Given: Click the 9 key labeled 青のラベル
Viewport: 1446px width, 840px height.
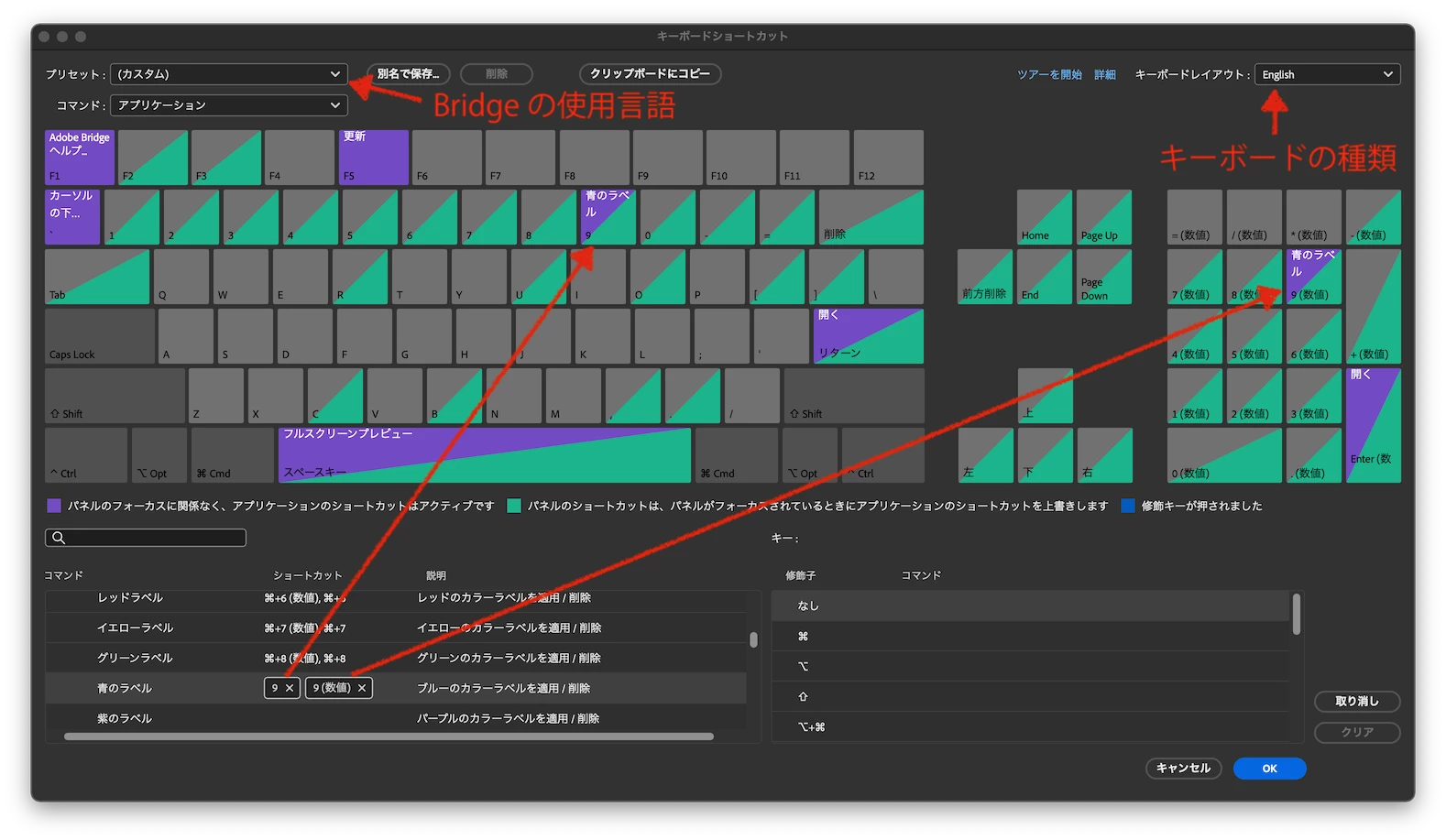Looking at the screenshot, I should point(608,217).
